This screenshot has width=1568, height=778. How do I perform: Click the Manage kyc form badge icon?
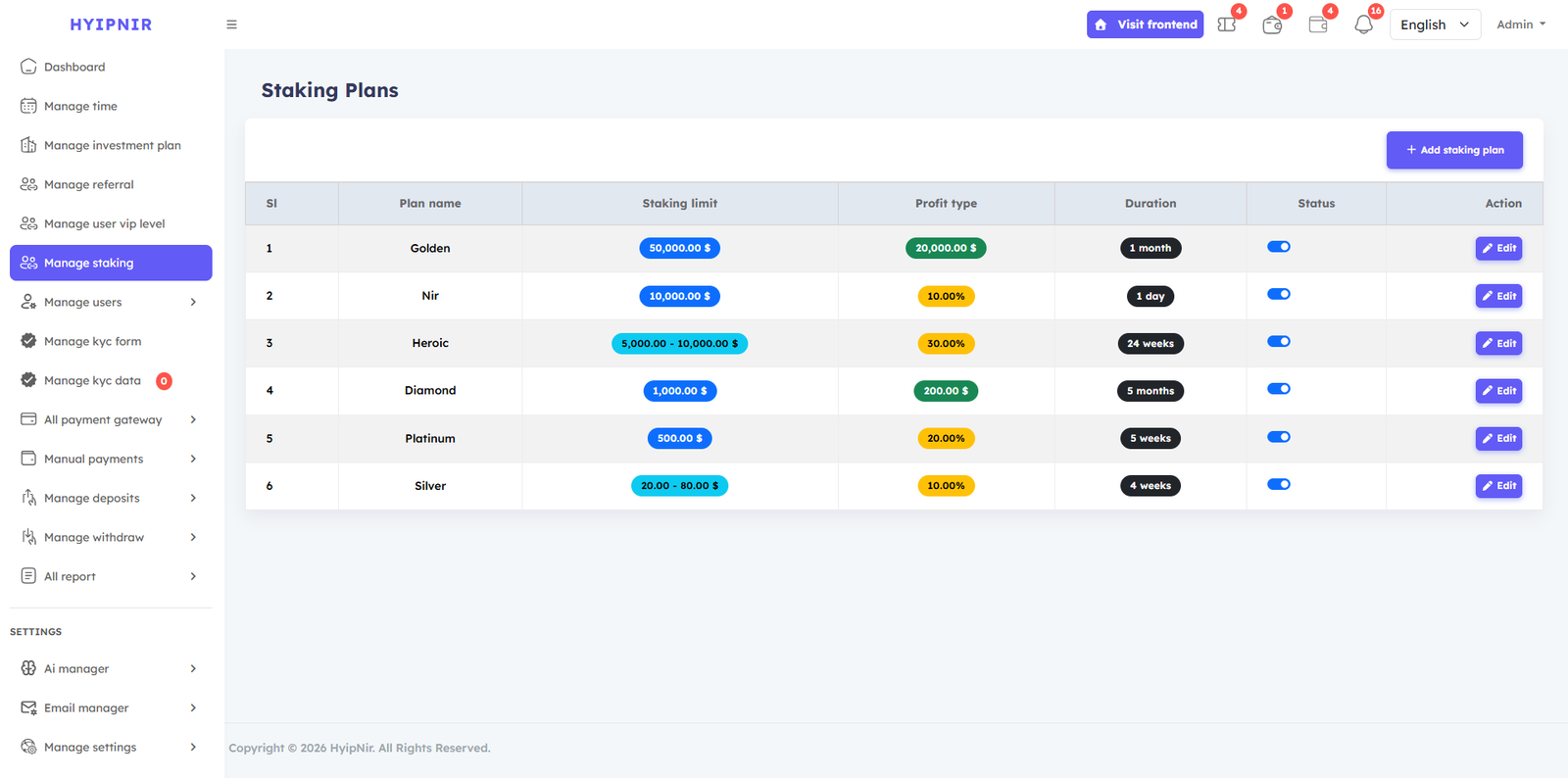28,341
